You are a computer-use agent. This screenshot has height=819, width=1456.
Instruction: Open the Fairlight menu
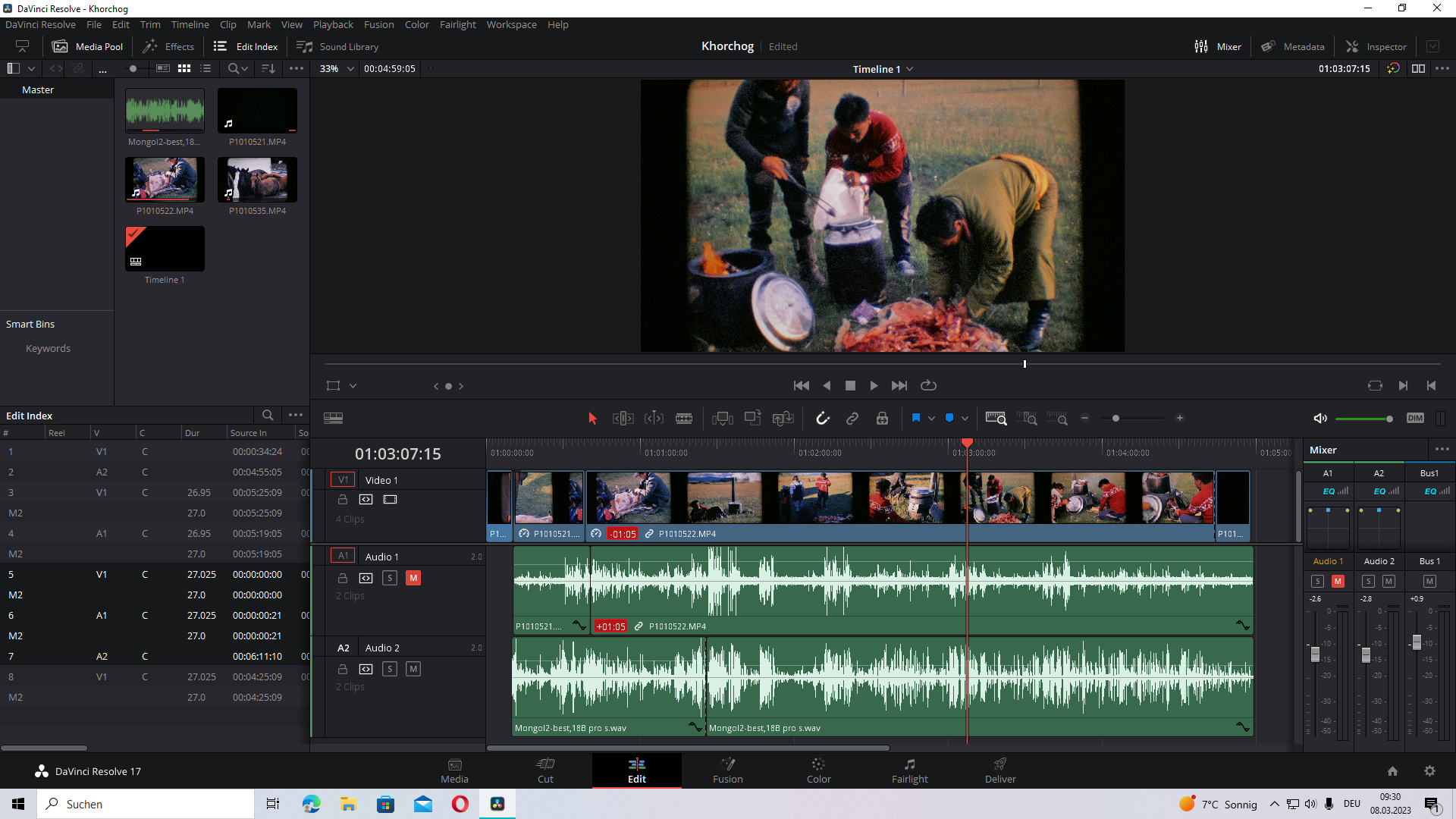[457, 24]
